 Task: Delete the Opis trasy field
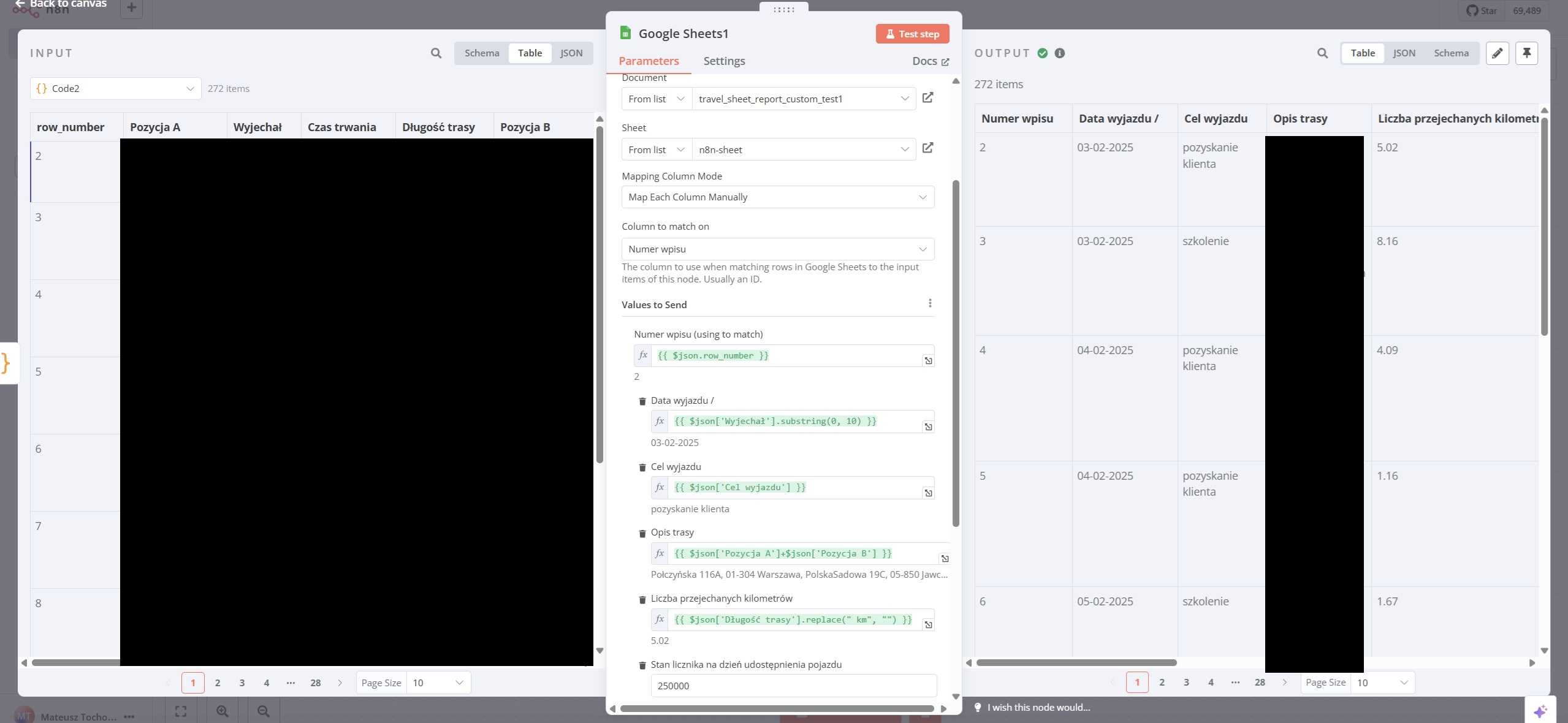pos(642,534)
